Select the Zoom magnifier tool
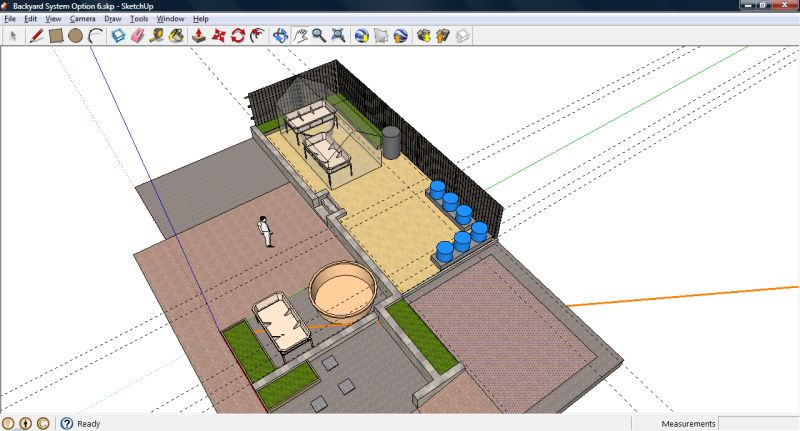This screenshot has width=800, height=431. point(319,36)
